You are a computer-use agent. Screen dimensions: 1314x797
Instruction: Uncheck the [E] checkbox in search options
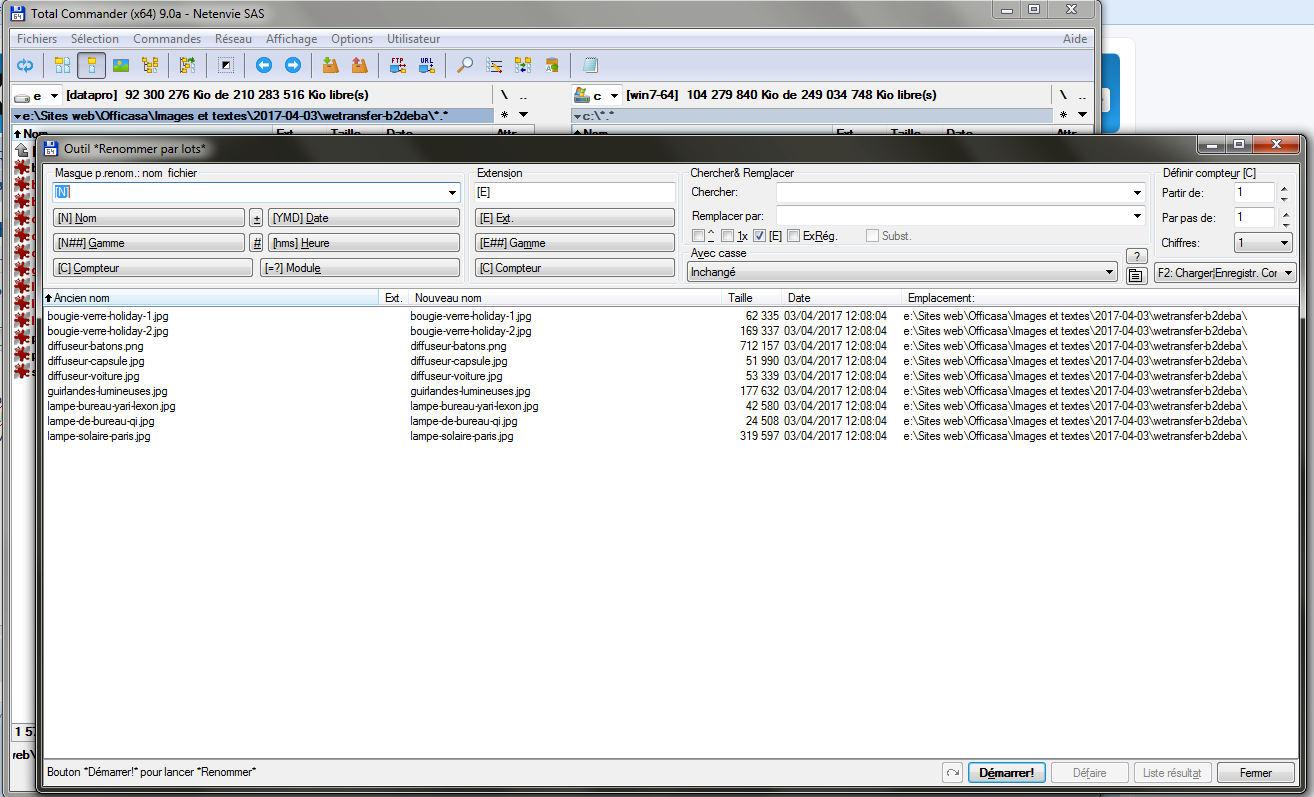coord(759,236)
